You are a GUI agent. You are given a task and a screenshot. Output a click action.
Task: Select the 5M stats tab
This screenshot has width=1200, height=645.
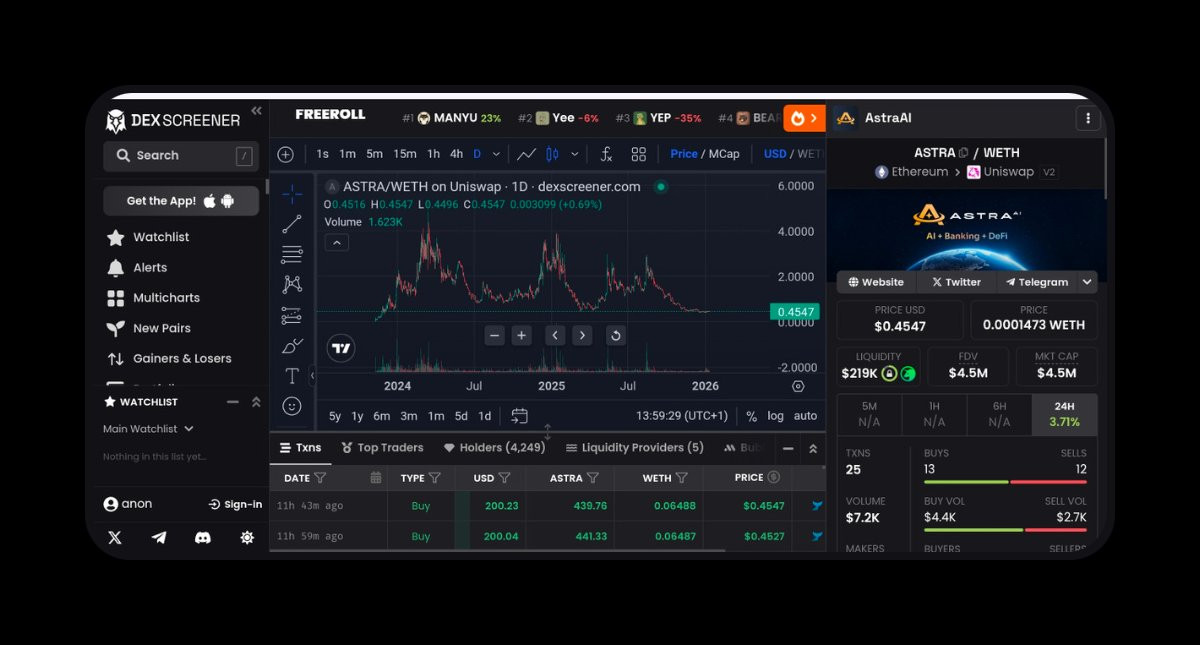(x=869, y=414)
